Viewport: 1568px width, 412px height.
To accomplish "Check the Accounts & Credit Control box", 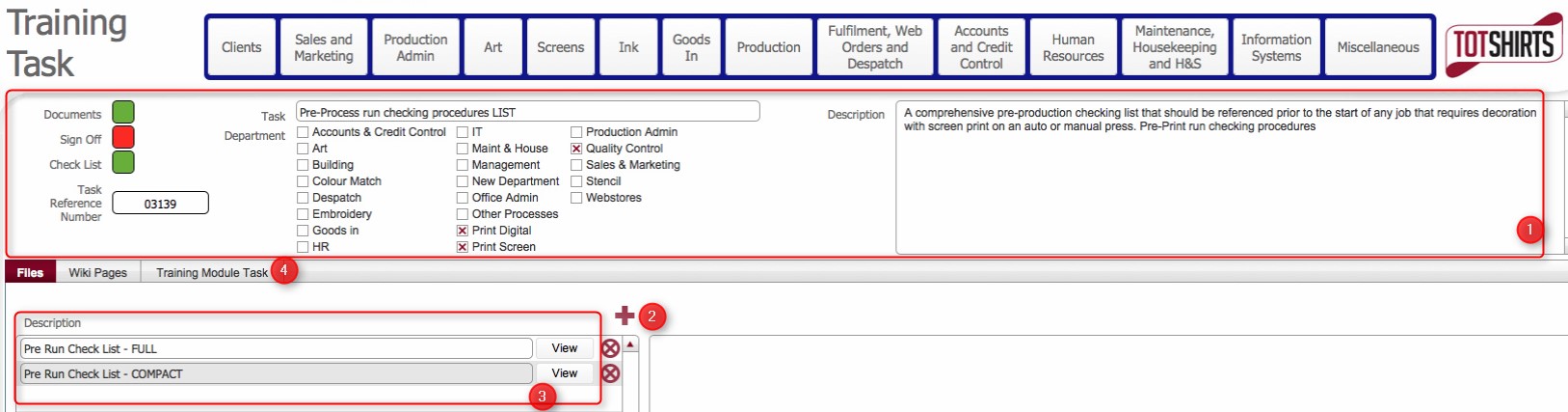I will pyautogui.click(x=303, y=132).
